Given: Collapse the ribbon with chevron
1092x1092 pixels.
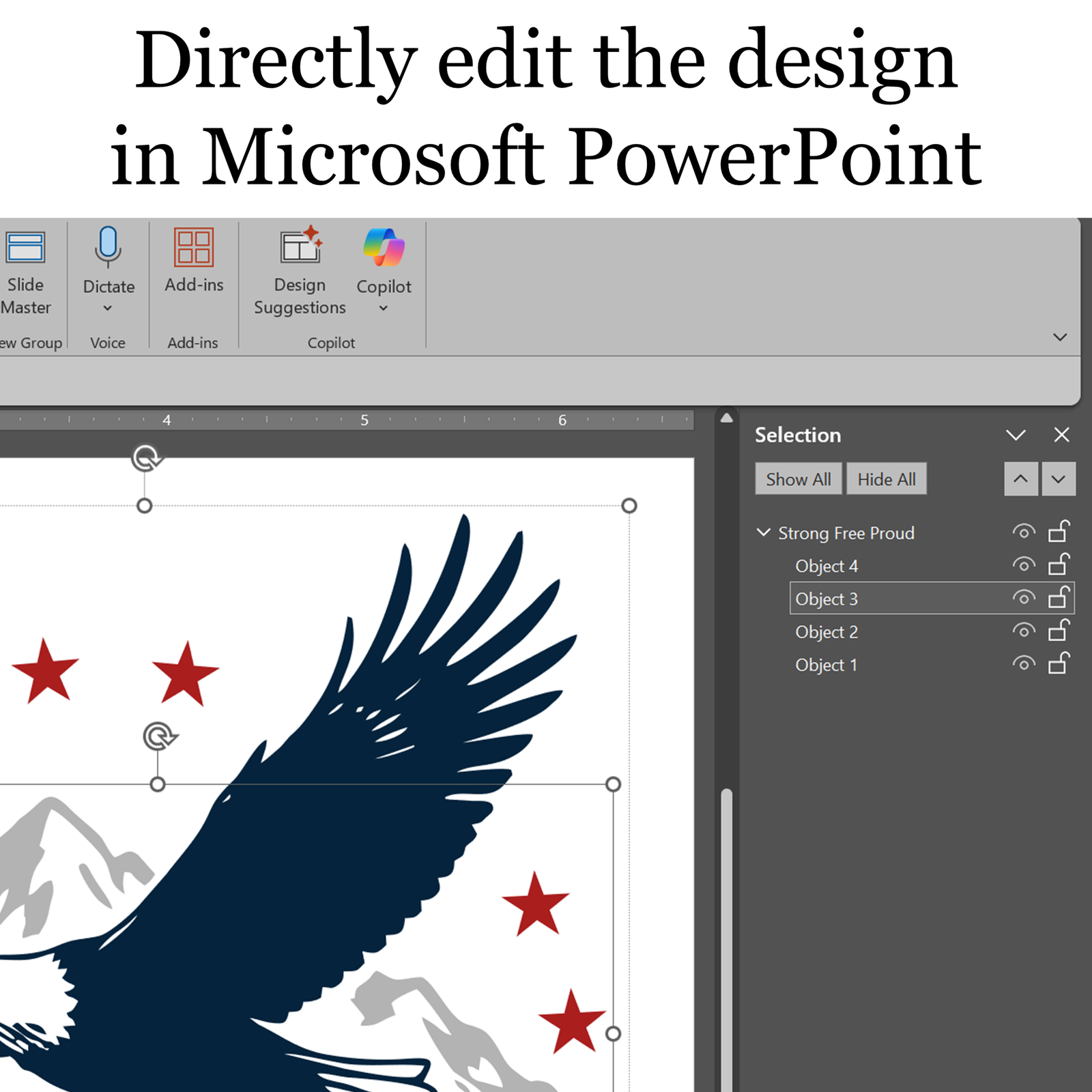Looking at the screenshot, I should pos(1060,337).
